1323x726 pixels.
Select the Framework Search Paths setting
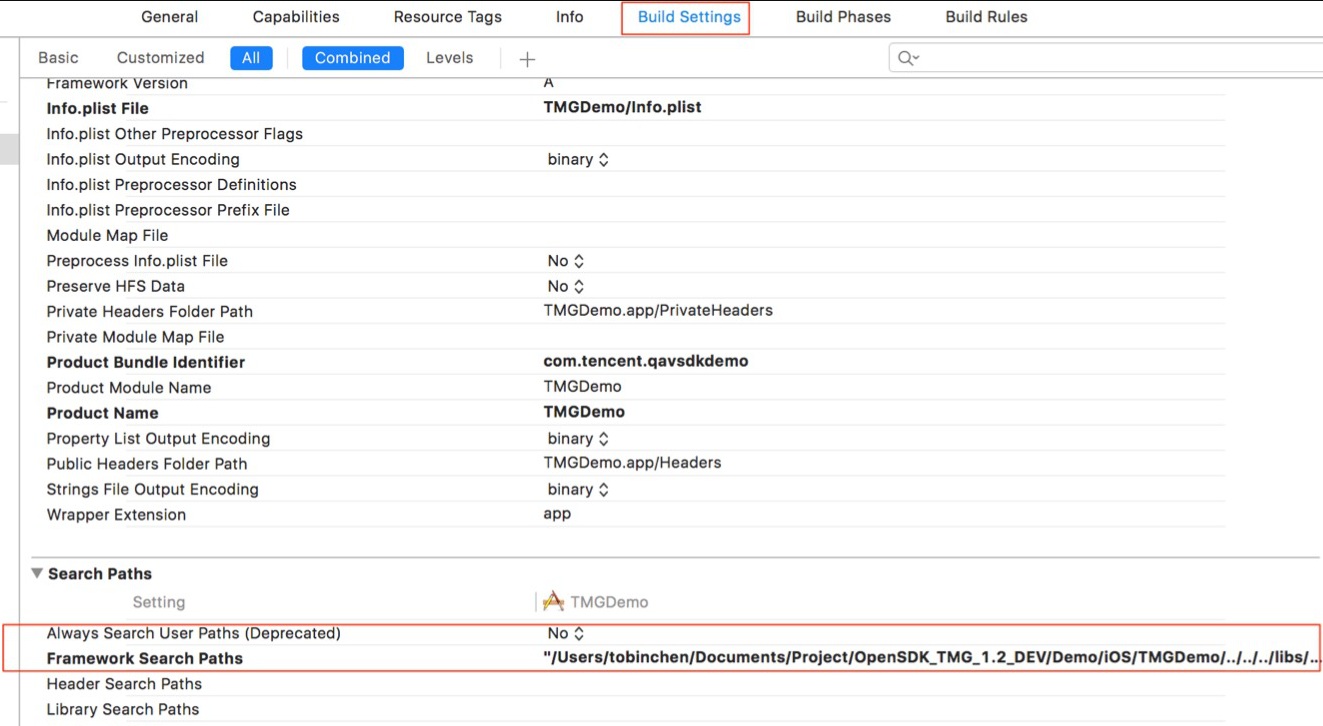(x=144, y=659)
